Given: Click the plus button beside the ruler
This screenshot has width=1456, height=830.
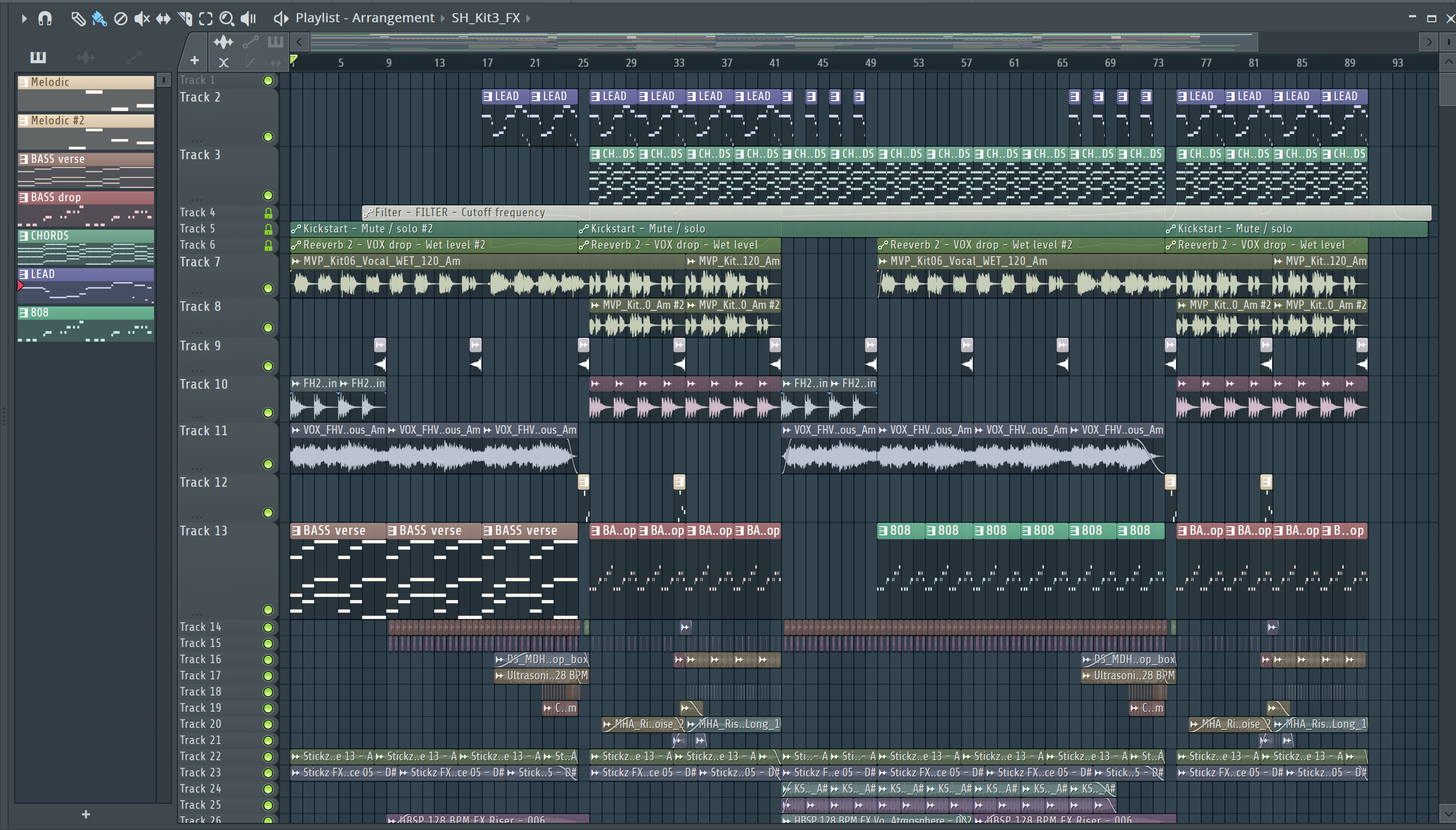Looking at the screenshot, I should [195, 61].
